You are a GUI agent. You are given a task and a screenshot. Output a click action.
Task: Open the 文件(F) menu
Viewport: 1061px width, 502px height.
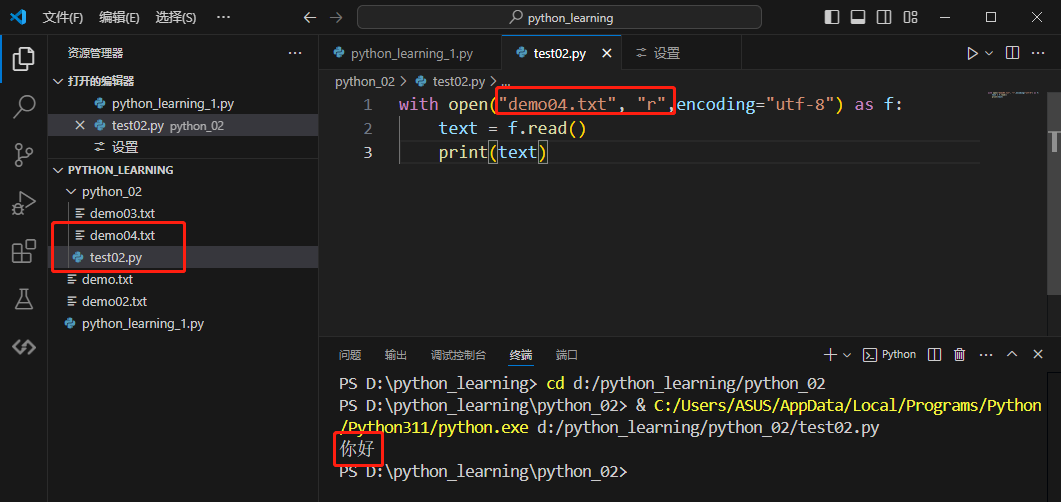coord(63,18)
